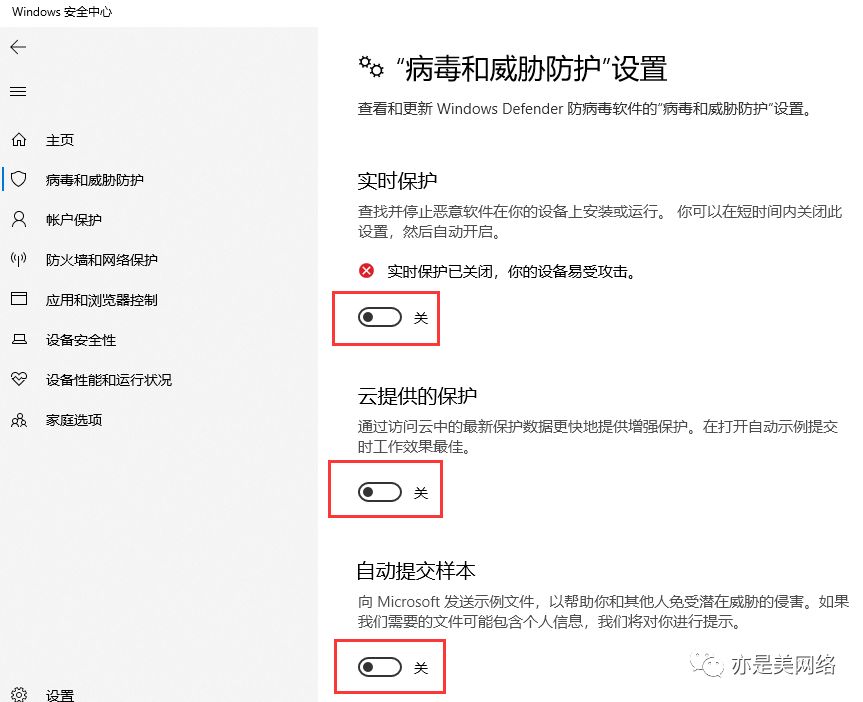Screen dimensions: 863x702
Task: Click the double-gear icon in page title
Action: pyautogui.click(x=371, y=67)
